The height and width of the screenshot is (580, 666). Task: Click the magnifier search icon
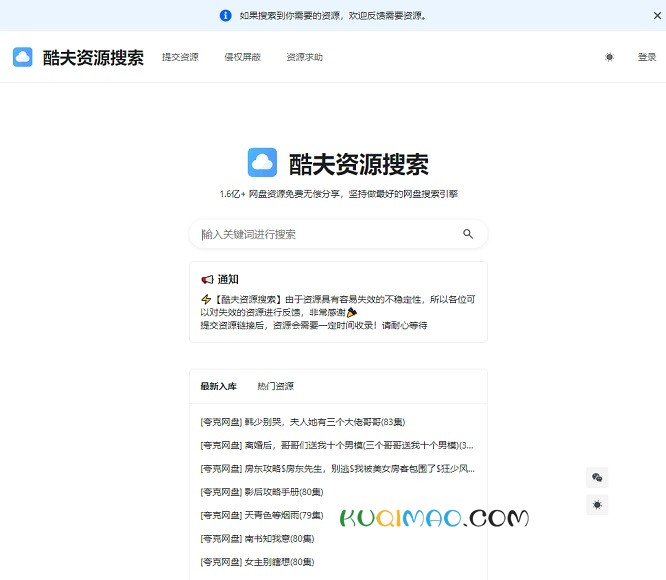point(468,234)
